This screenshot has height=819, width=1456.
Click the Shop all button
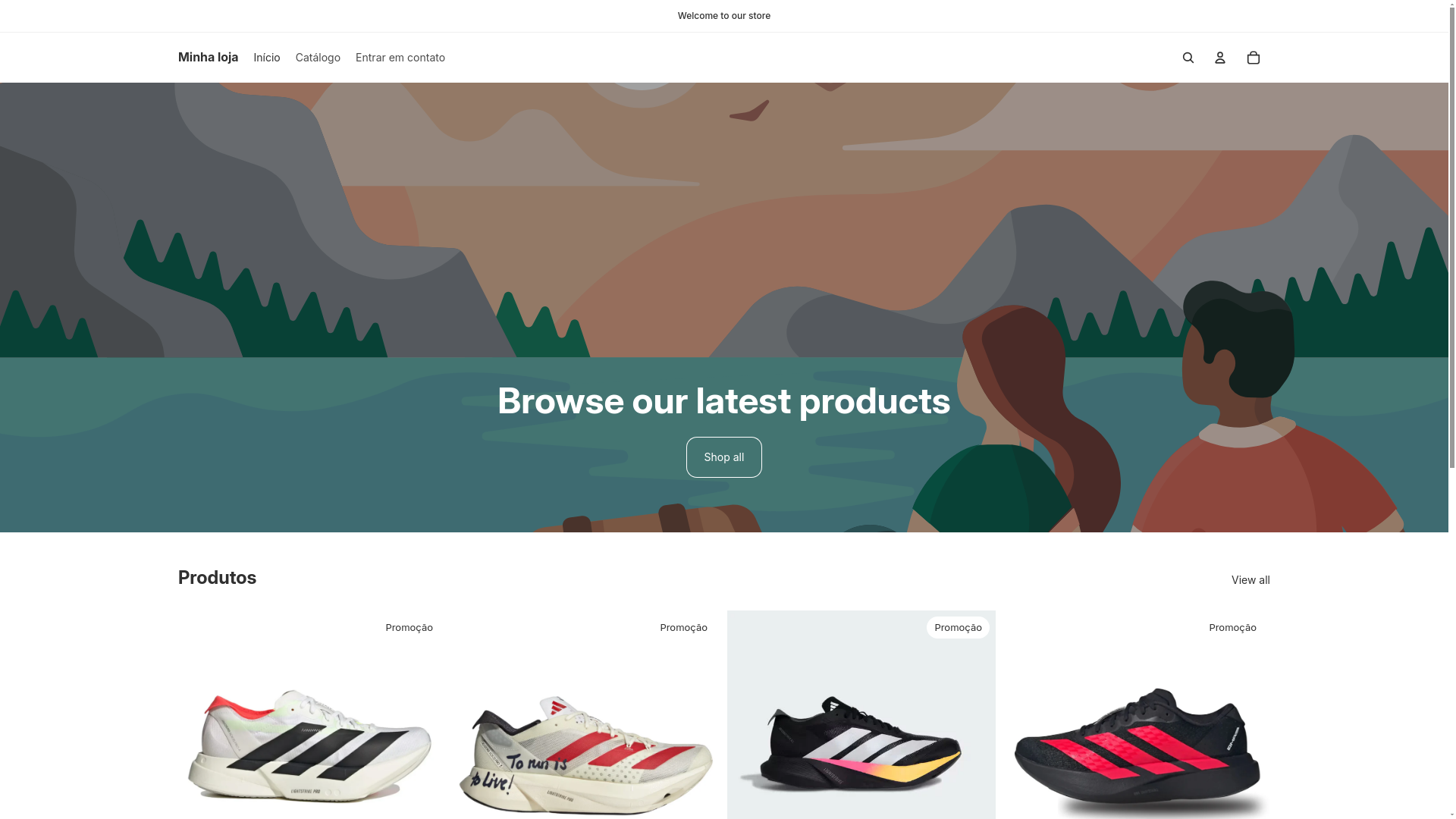coord(724,457)
